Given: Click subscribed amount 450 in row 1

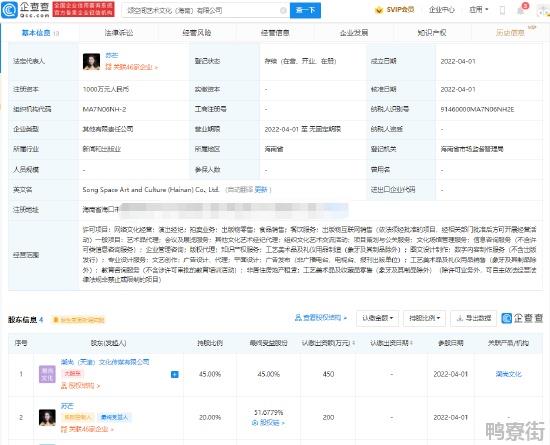Looking at the screenshot, I should pyautogui.click(x=328, y=374).
